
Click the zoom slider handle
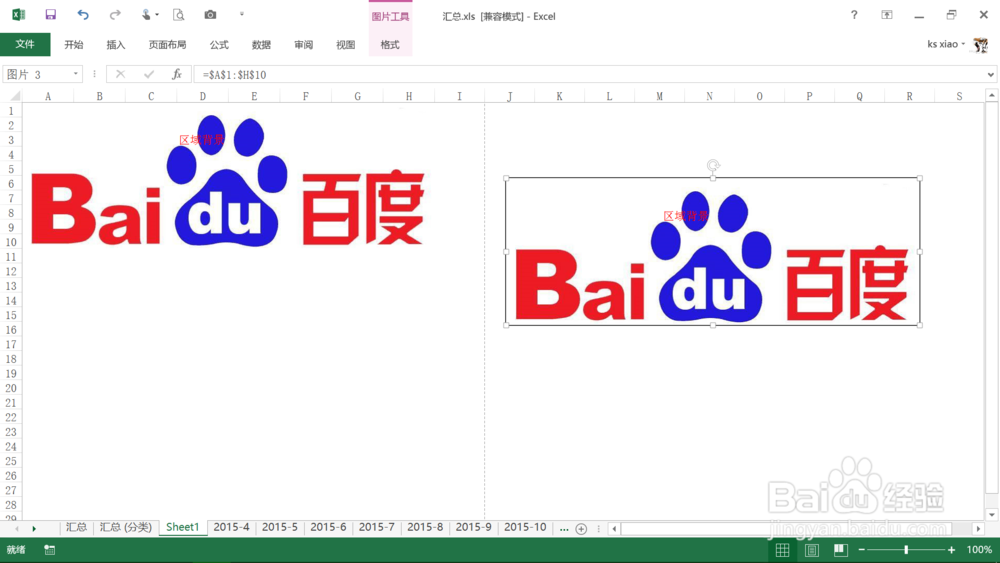[906, 550]
